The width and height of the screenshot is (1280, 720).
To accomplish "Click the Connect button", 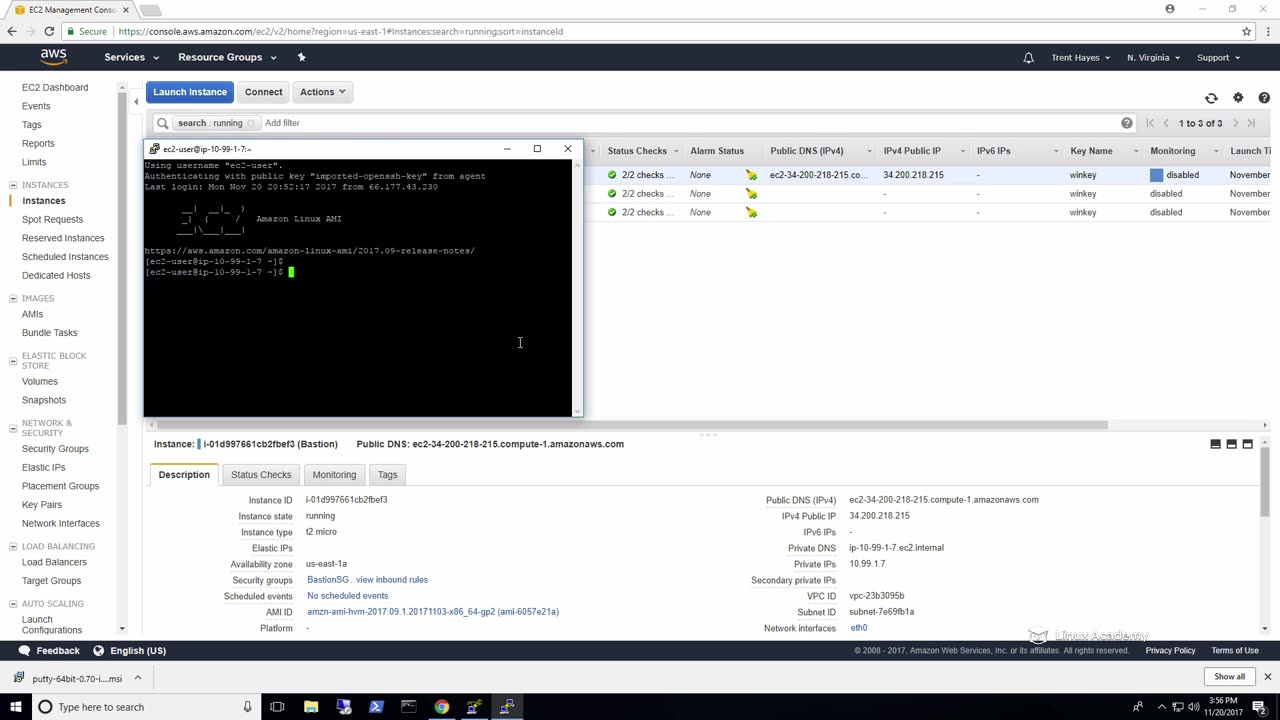I will tap(264, 92).
